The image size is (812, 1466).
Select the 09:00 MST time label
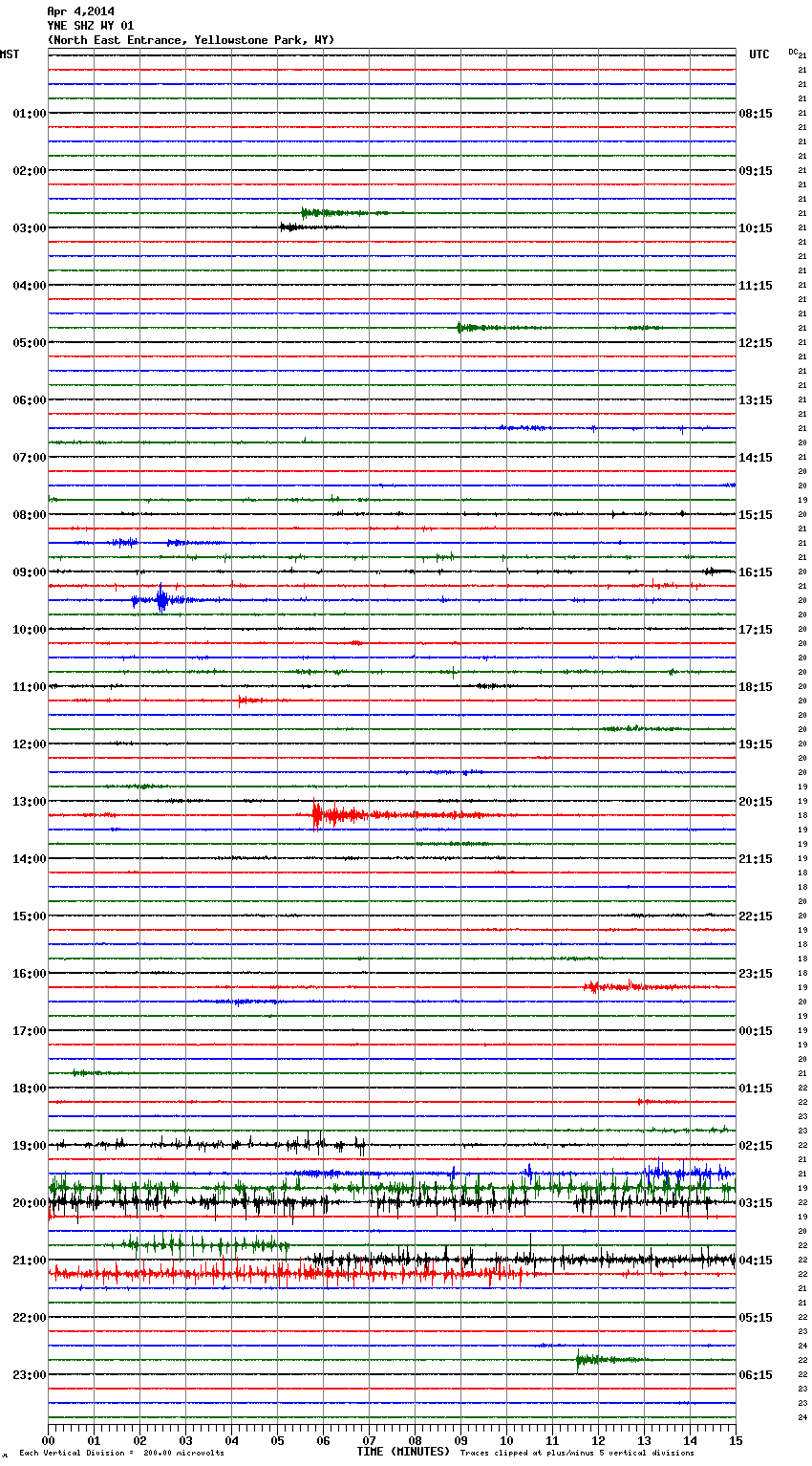point(29,572)
